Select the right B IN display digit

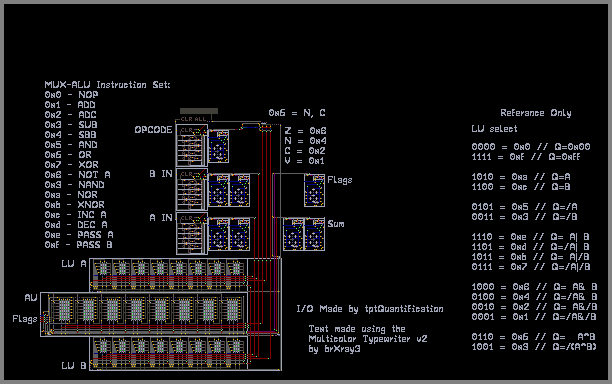(x=240, y=190)
